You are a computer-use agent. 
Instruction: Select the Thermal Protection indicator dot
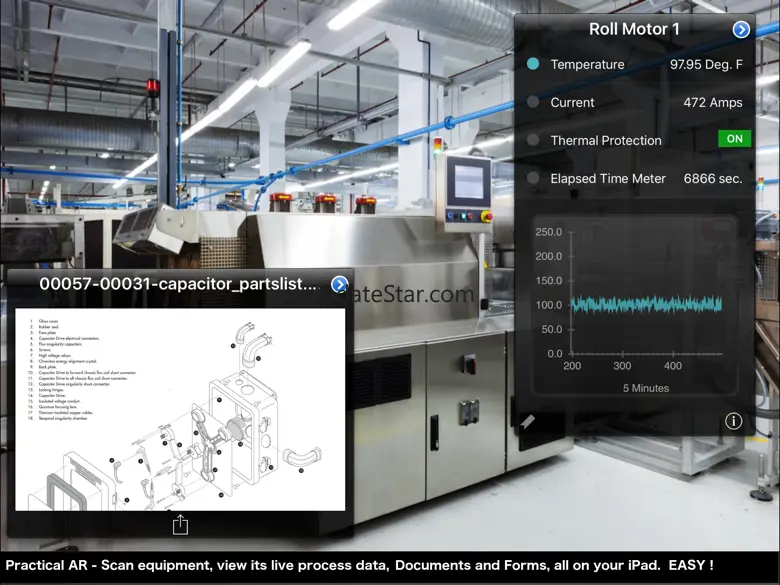[x=533, y=140]
